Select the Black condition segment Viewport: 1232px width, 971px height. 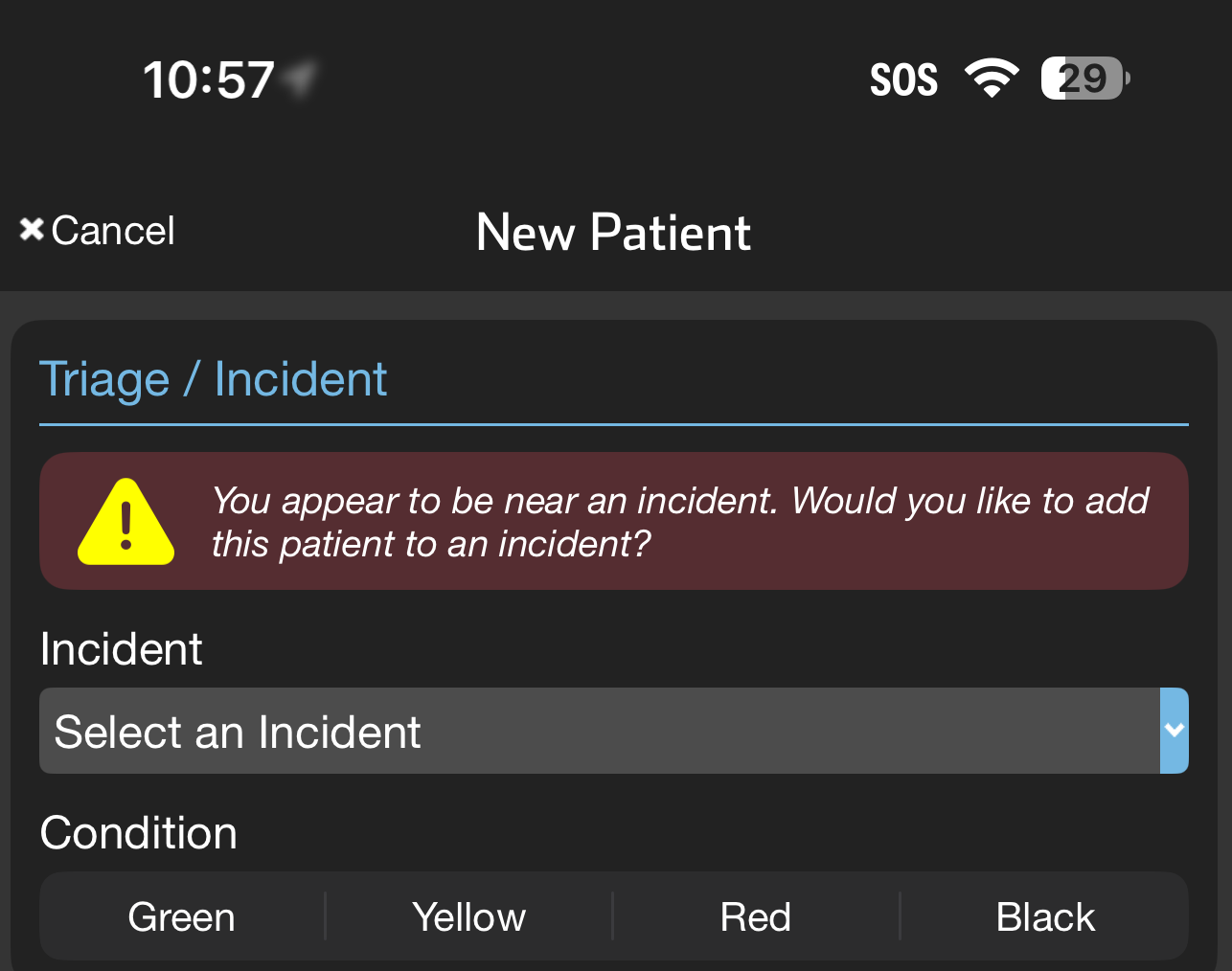pos(1045,917)
